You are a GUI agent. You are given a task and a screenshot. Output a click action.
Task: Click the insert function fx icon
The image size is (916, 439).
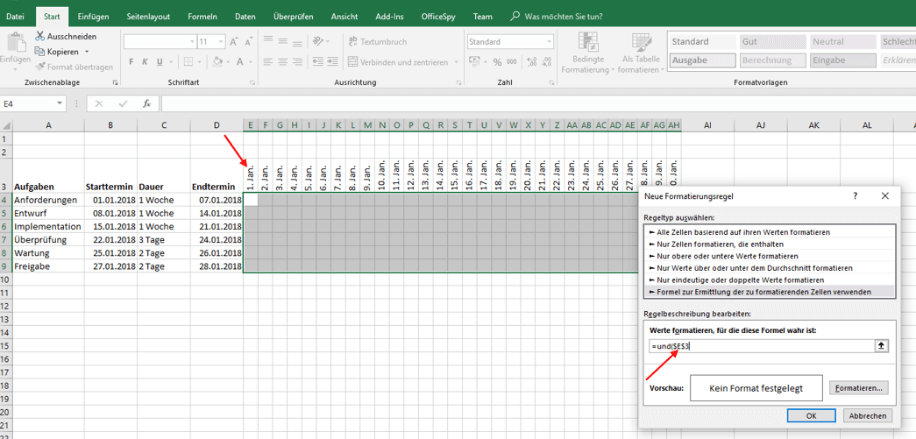pos(146,103)
